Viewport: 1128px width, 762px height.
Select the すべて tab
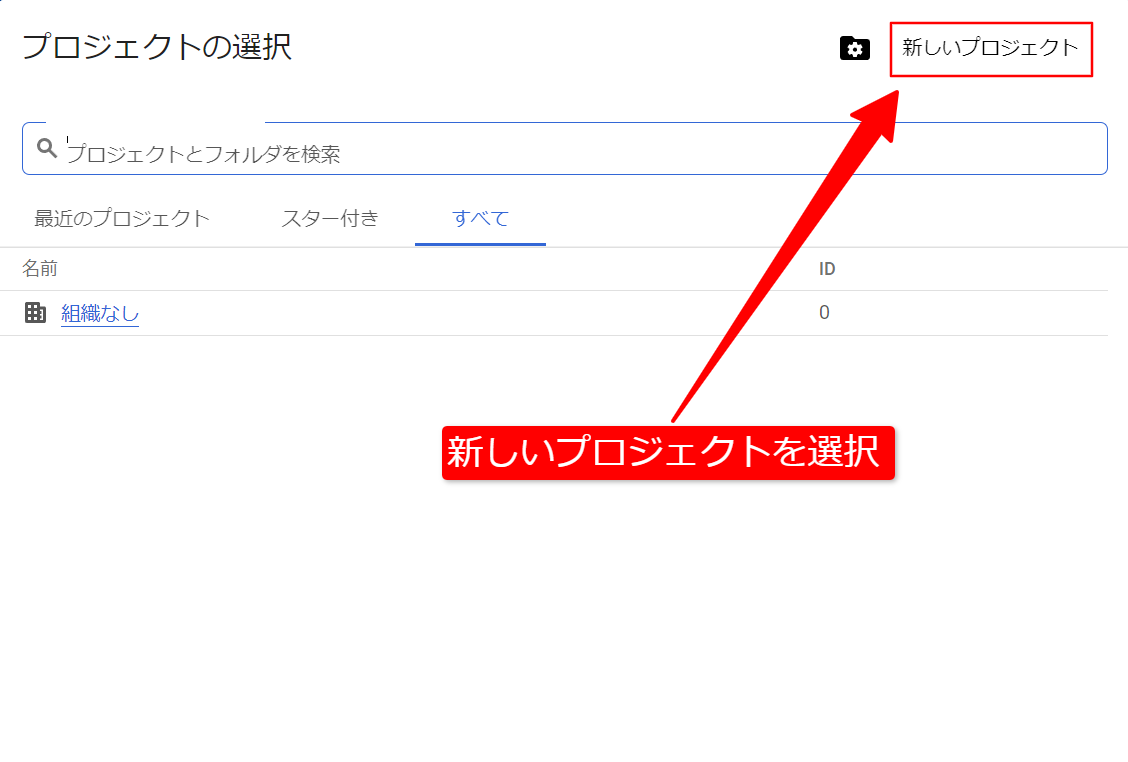pyautogui.click(x=481, y=219)
